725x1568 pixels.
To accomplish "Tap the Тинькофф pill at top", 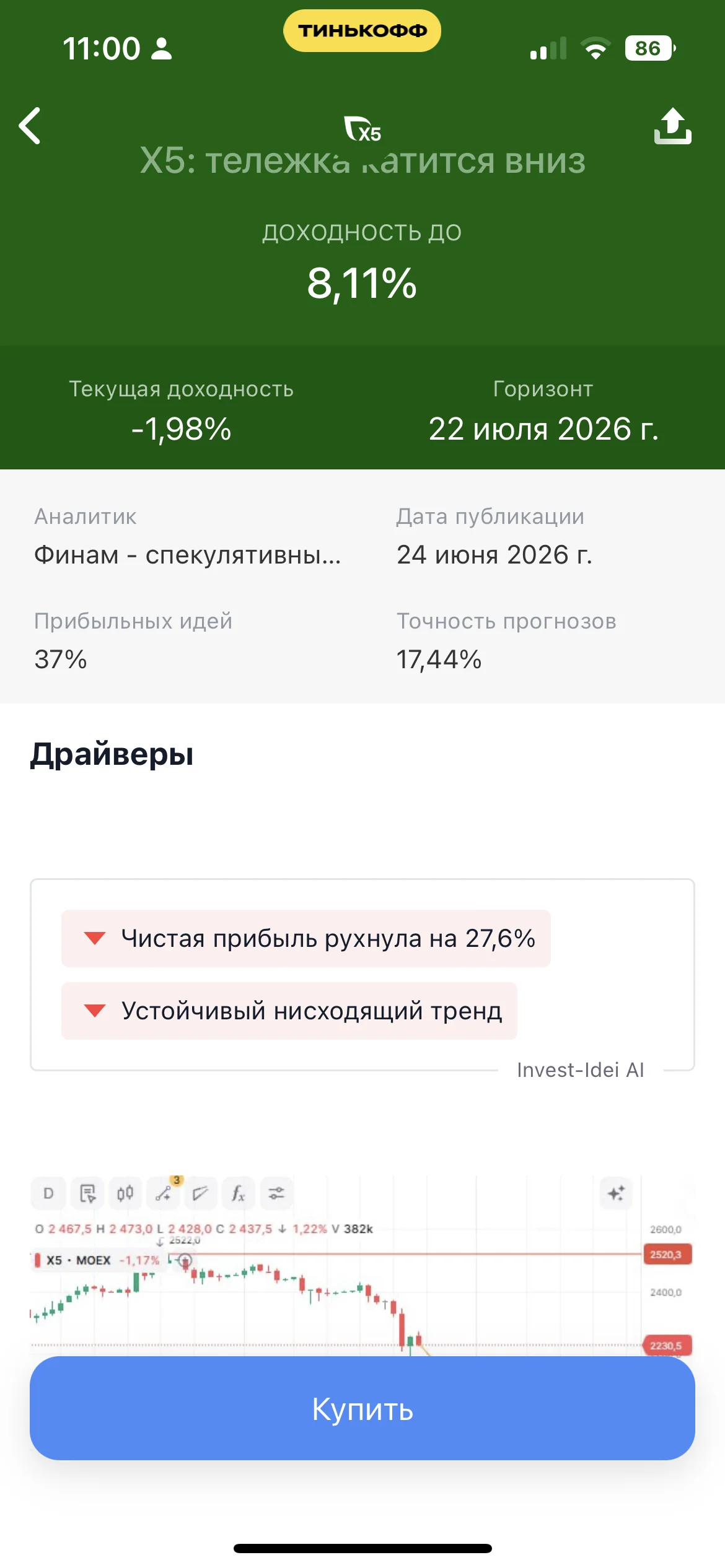I will click(362, 30).
